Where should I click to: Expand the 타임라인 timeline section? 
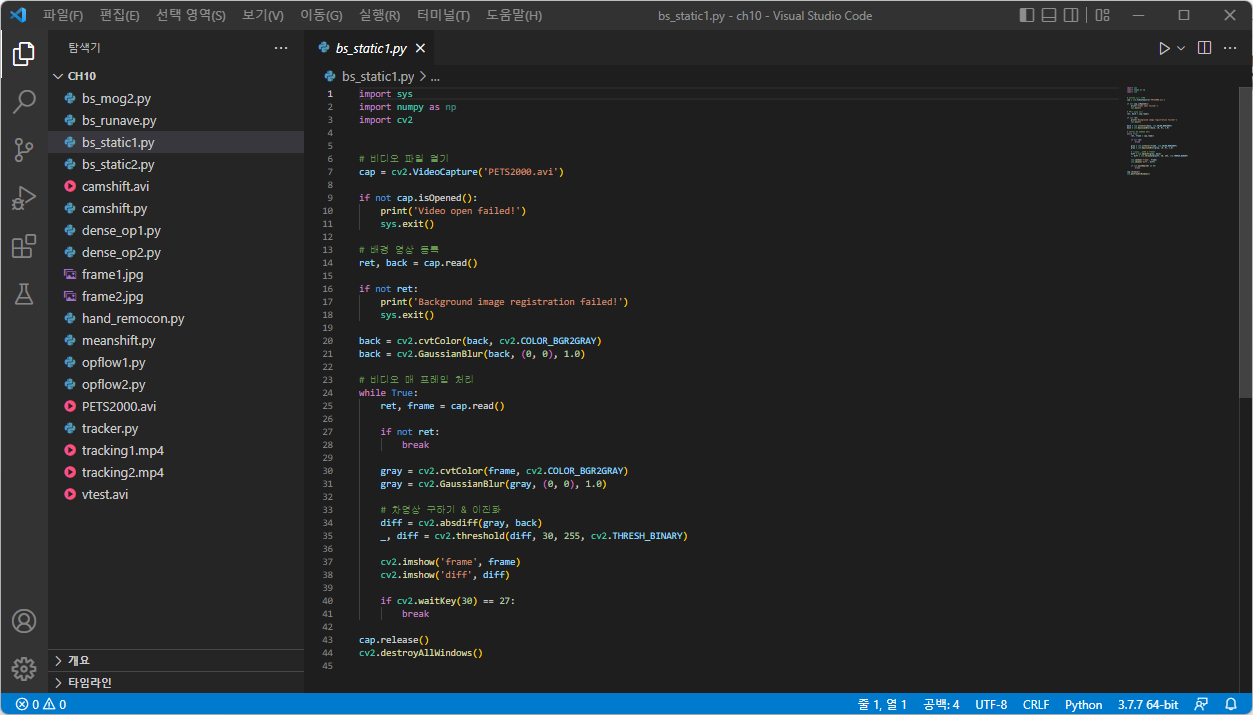pos(176,682)
